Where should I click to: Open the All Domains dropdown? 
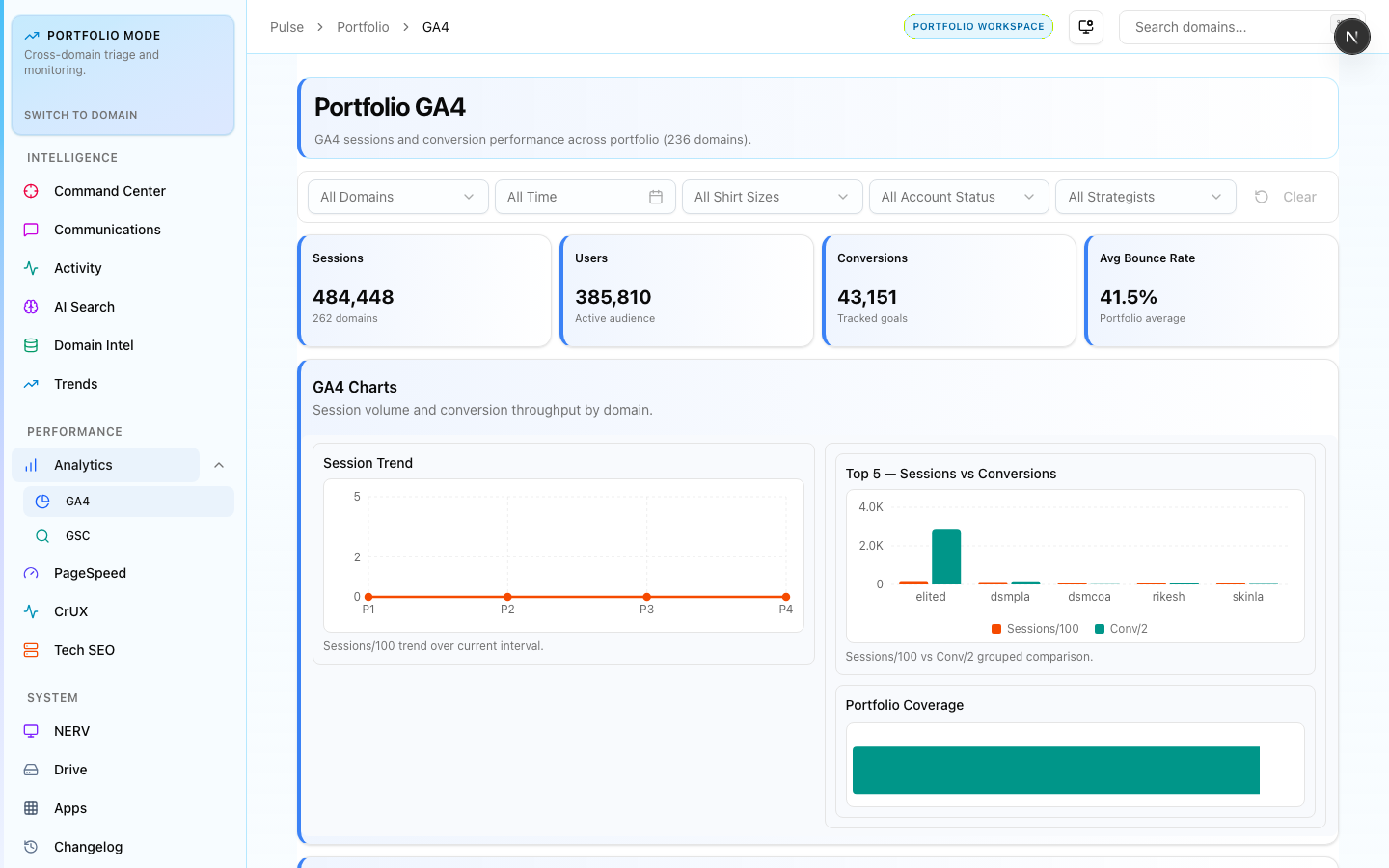click(397, 197)
